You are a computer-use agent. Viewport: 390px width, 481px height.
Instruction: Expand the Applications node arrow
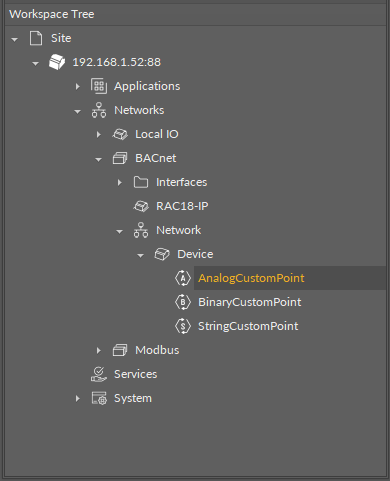[78, 86]
